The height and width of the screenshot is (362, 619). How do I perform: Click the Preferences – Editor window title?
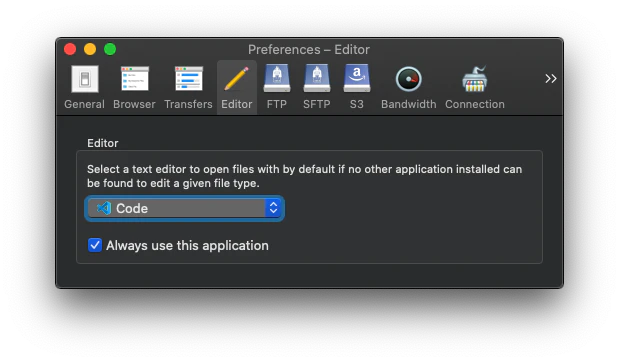click(309, 50)
